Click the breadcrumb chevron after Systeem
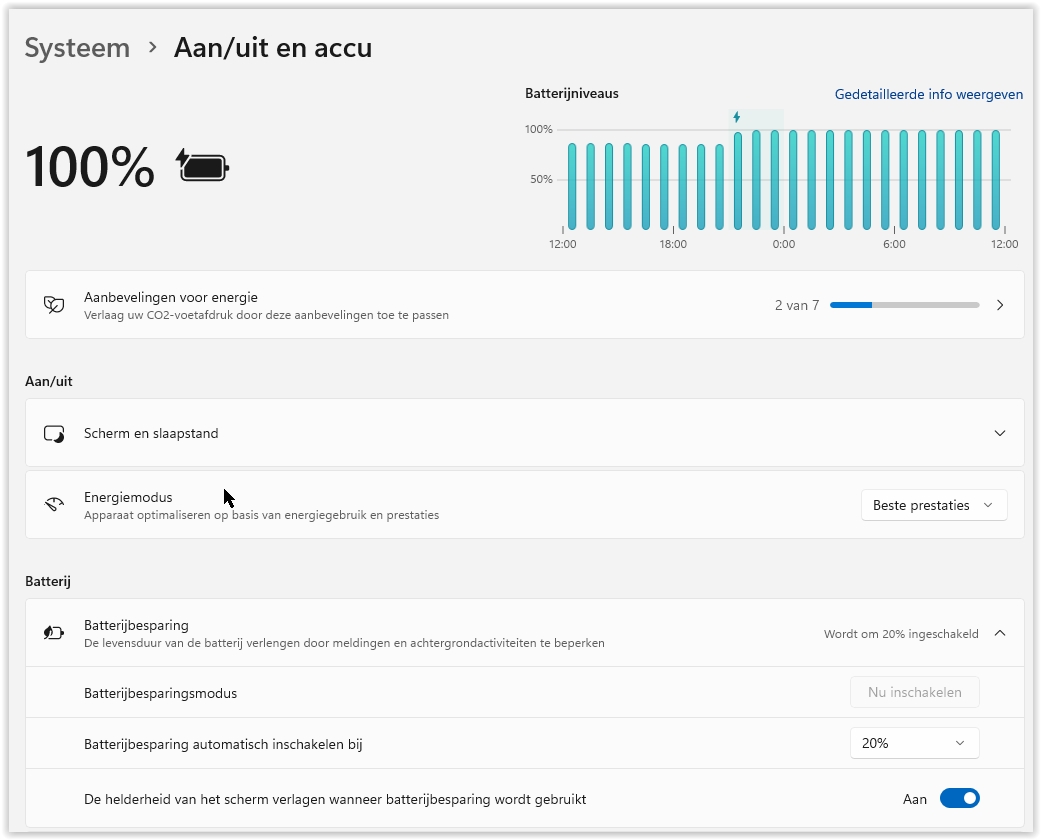The image size is (1041, 840). click(x=152, y=47)
